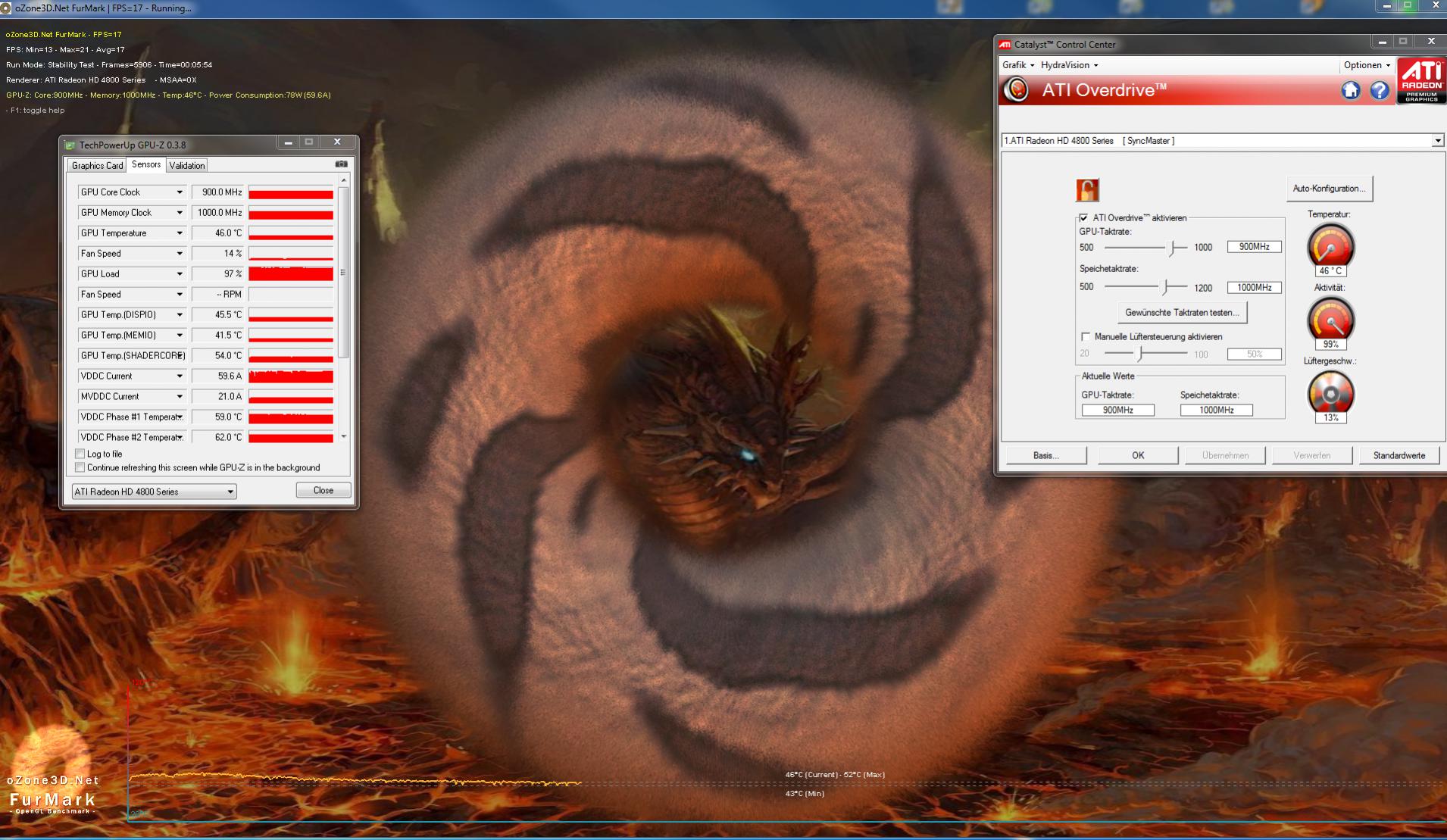Click the Speichertaktrate slider handle
Viewport: 1447px width, 840px height.
1166,287
